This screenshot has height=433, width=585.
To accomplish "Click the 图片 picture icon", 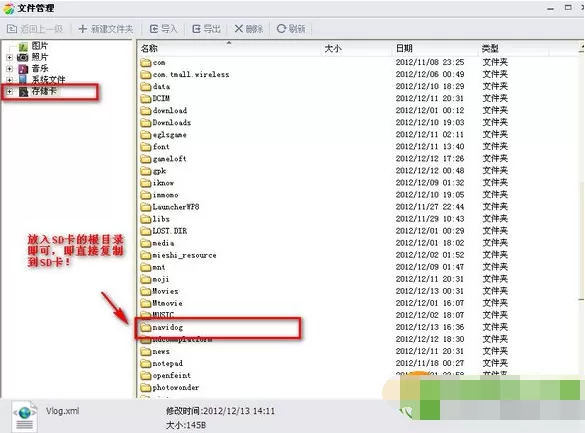I will pyautogui.click(x=23, y=46).
